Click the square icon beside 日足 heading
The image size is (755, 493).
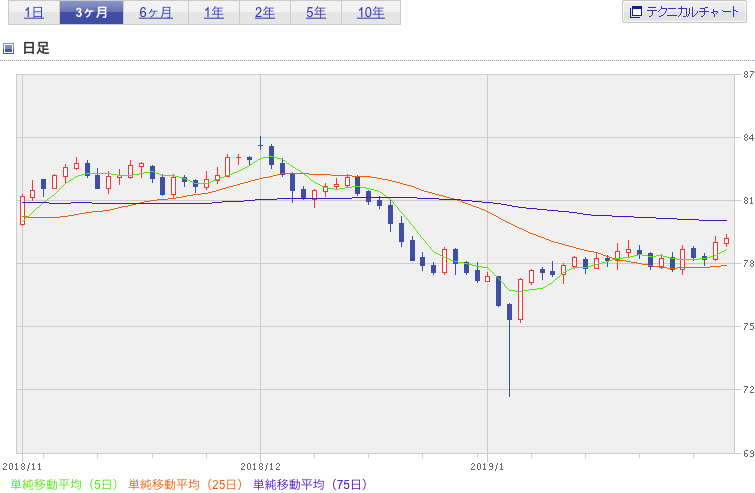8,48
